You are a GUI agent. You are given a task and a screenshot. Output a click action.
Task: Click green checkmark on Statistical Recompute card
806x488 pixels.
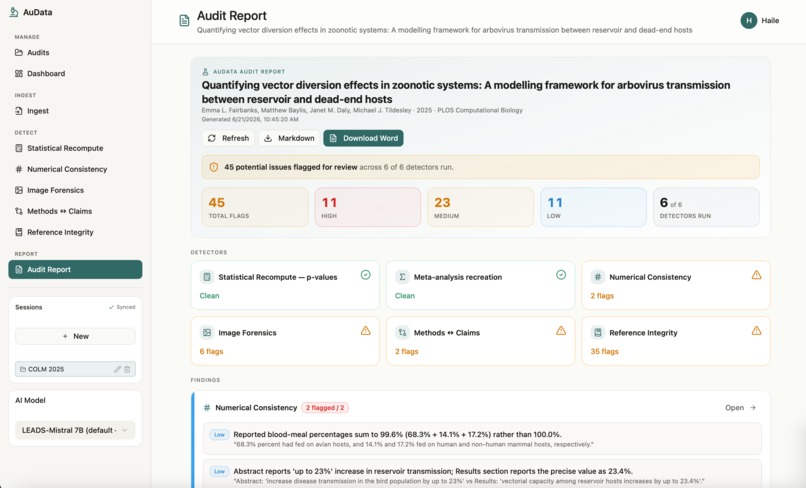pyautogui.click(x=365, y=275)
